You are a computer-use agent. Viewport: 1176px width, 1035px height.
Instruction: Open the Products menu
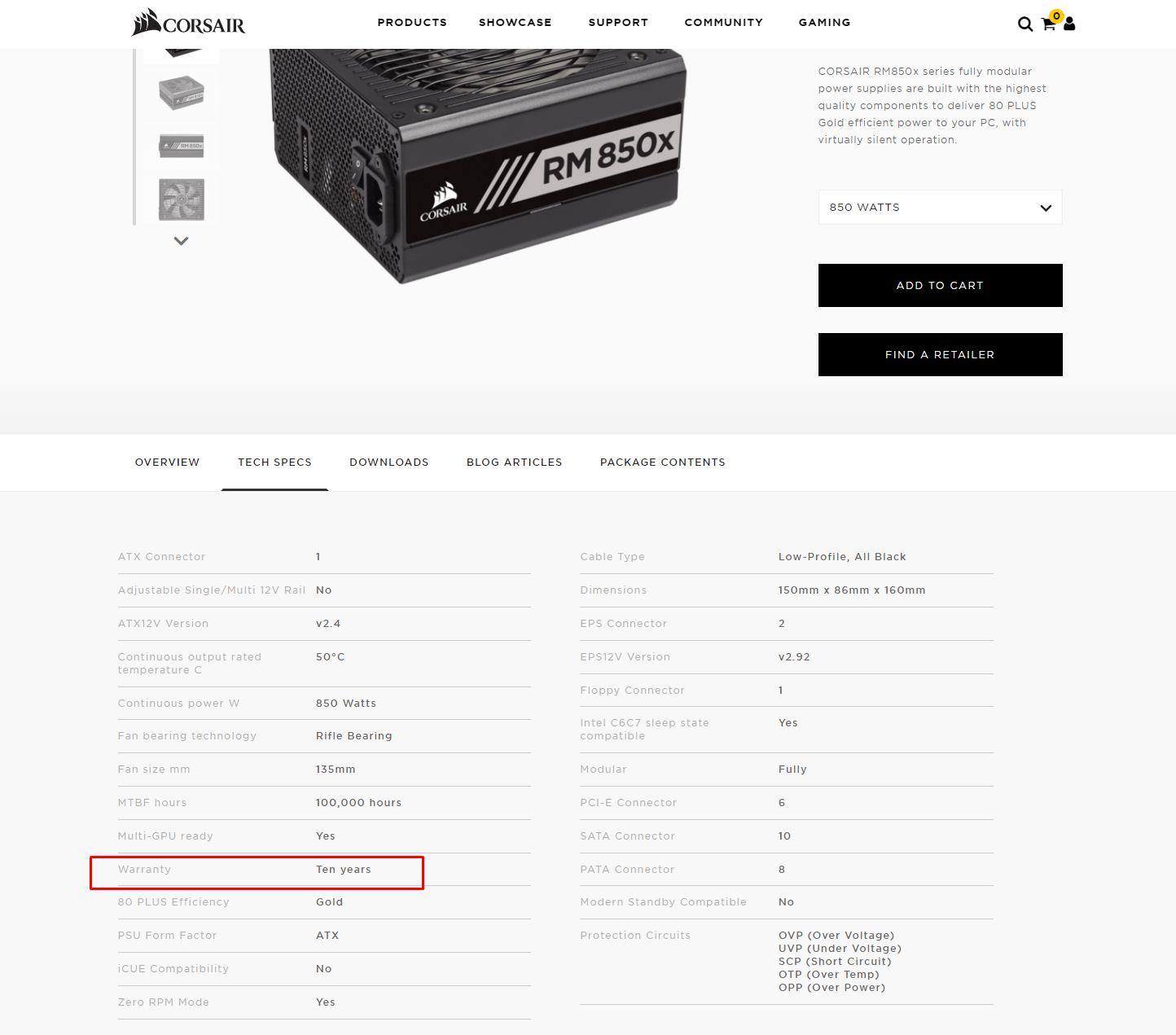click(x=412, y=23)
